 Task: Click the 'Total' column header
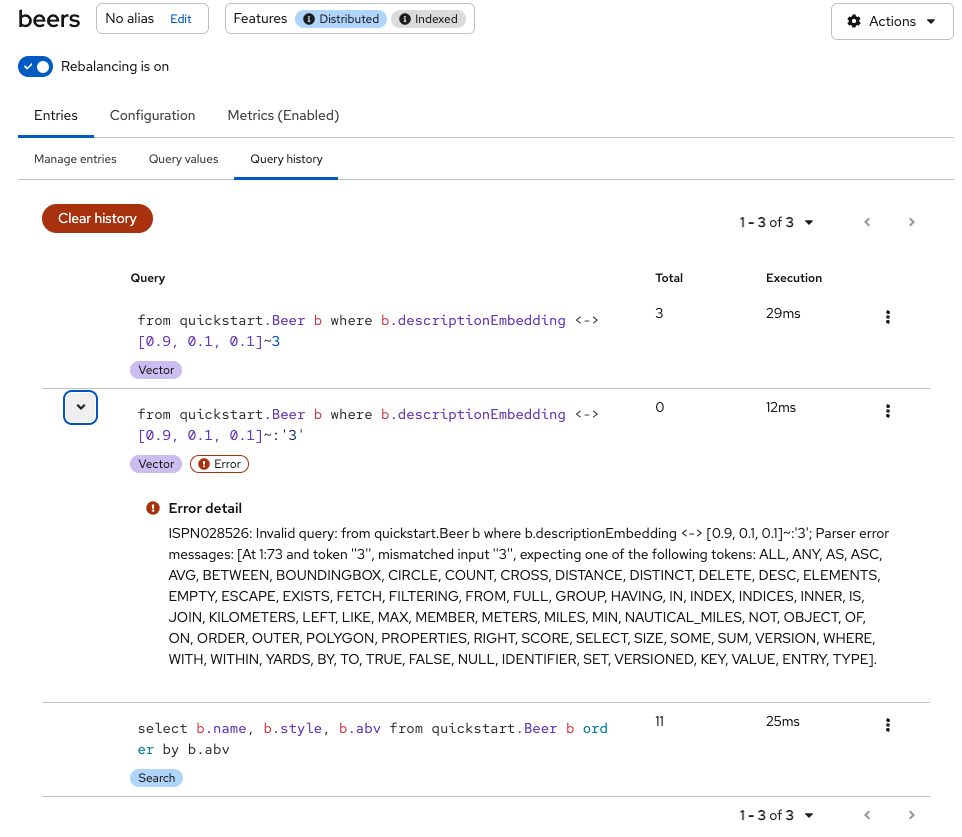[x=669, y=278]
